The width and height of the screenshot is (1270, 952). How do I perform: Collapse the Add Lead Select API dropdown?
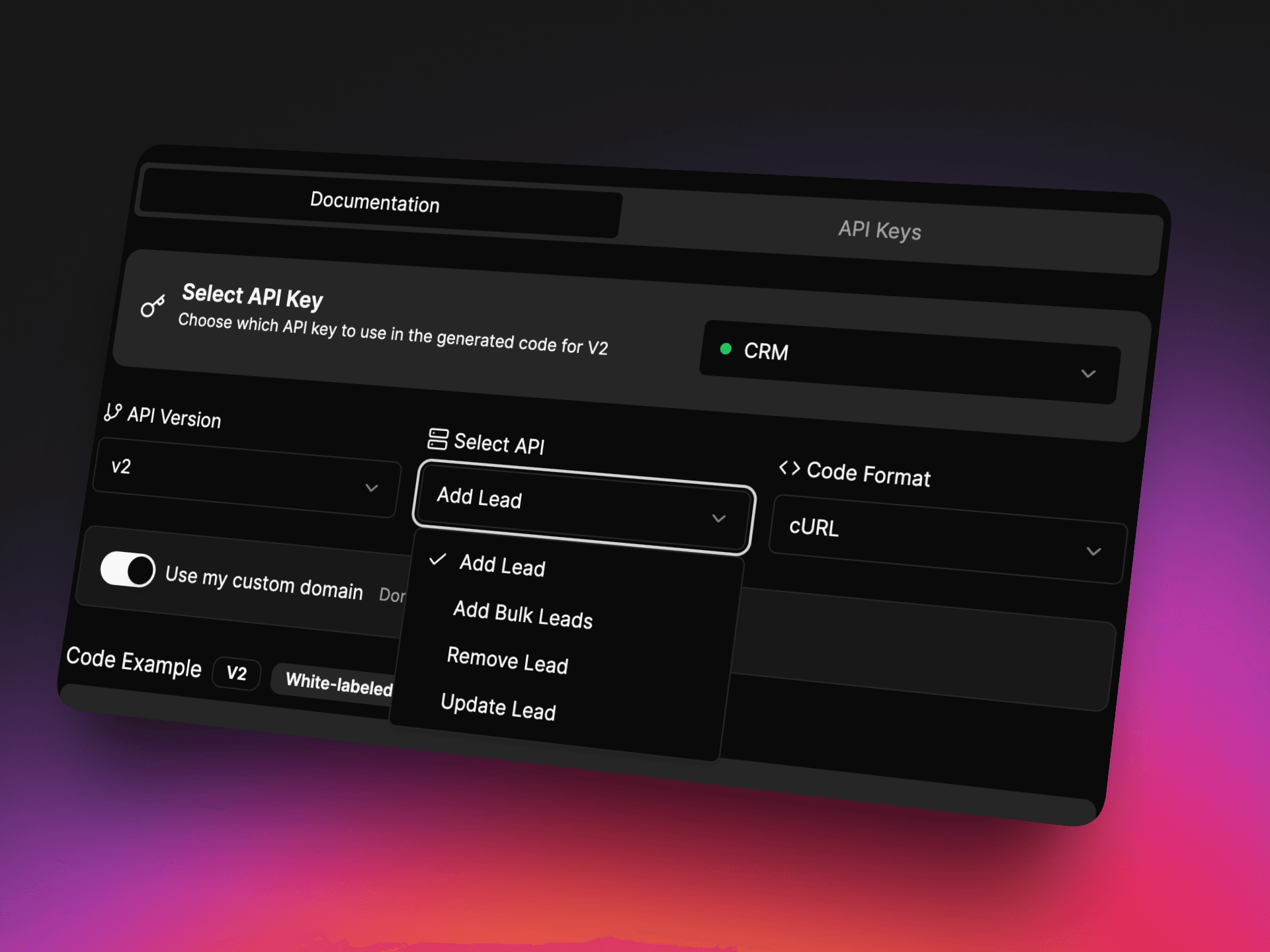click(583, 508)
